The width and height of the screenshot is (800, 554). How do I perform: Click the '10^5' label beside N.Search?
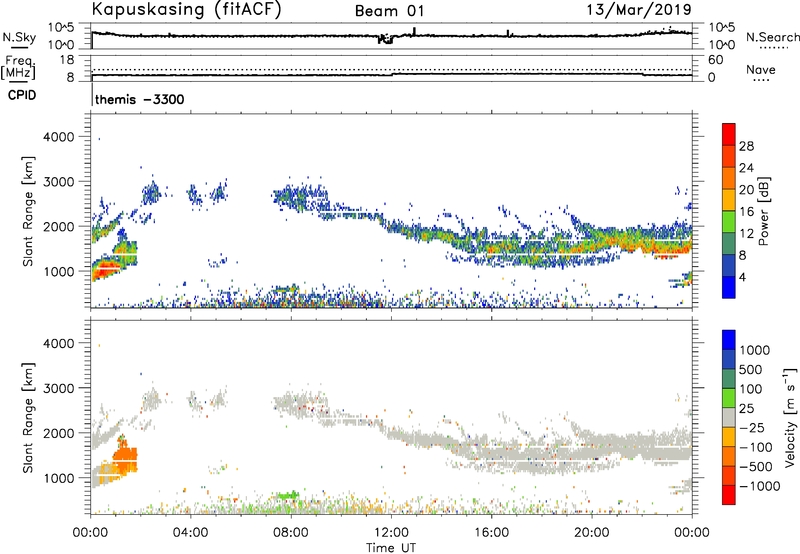pyautogui.click(x=722, y=28)
